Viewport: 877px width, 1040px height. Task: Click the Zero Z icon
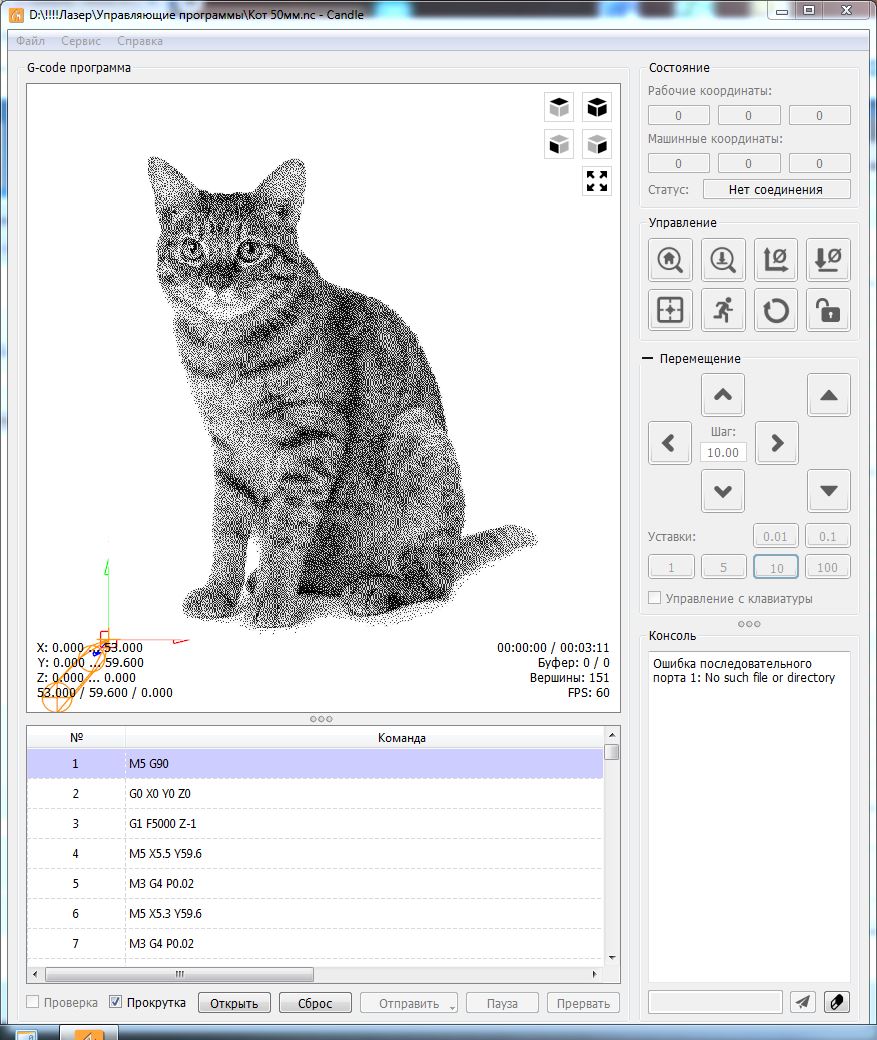pos(829,259)
